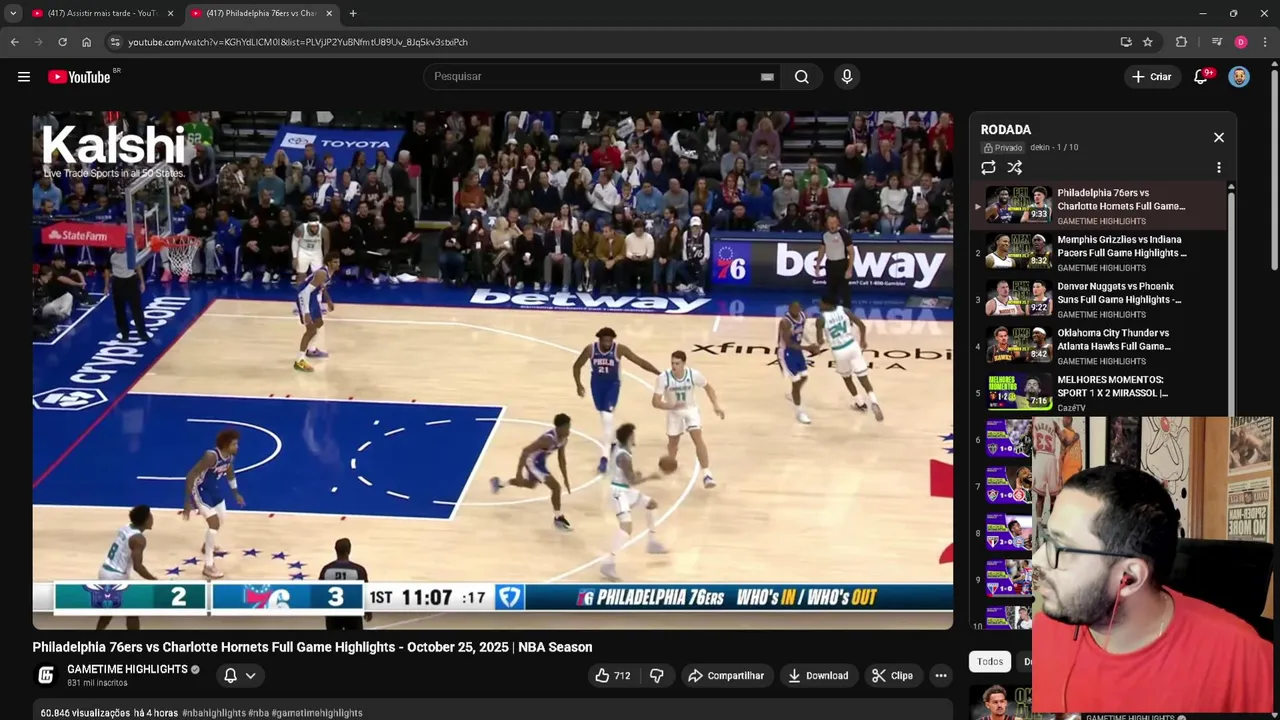This screenshot has height=720, width=1280.
Task: Open the Chrome profile avatar
Action: [x=1241, y=42]
